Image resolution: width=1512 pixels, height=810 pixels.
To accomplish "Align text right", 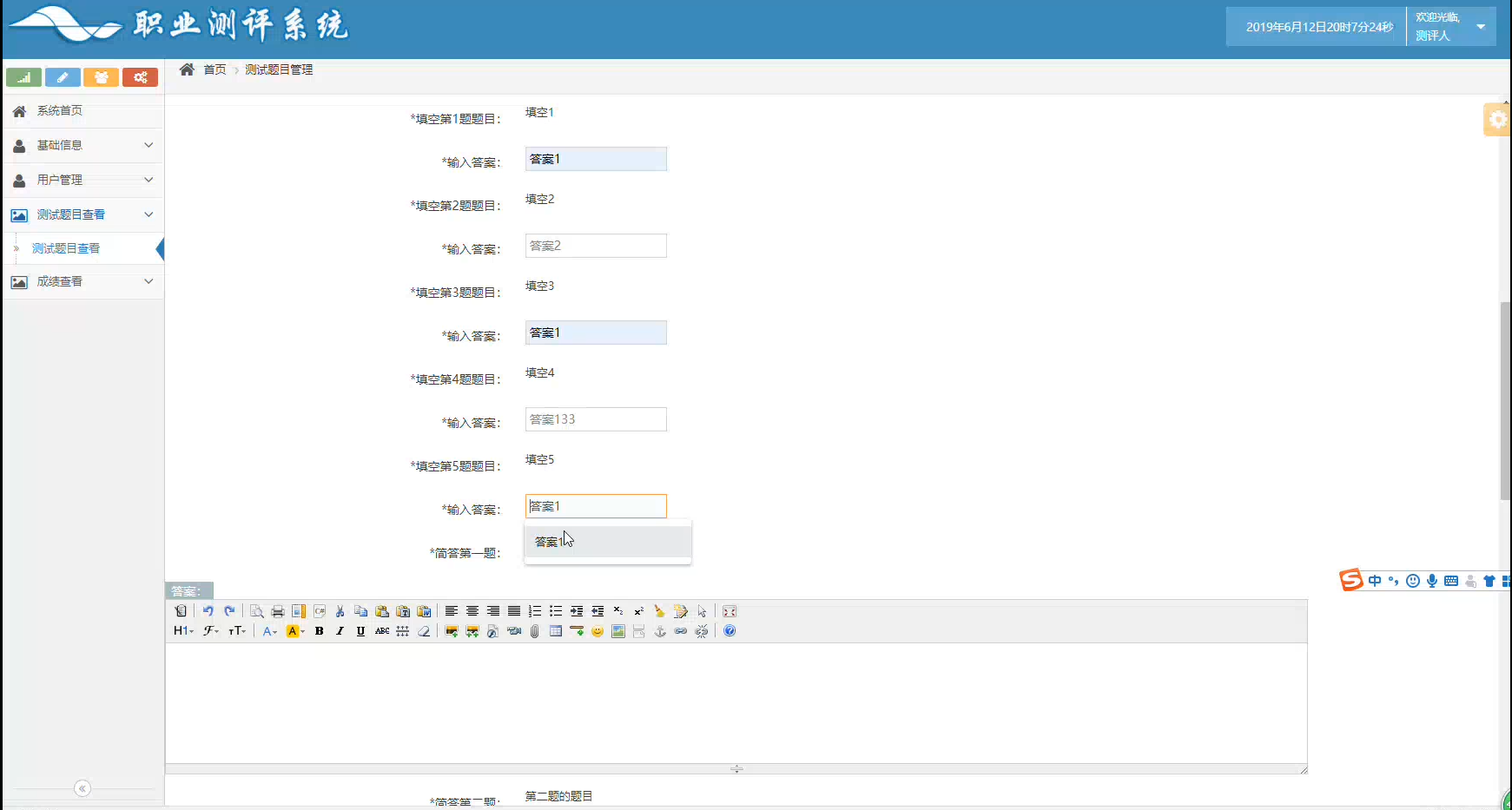I will 493,611.
